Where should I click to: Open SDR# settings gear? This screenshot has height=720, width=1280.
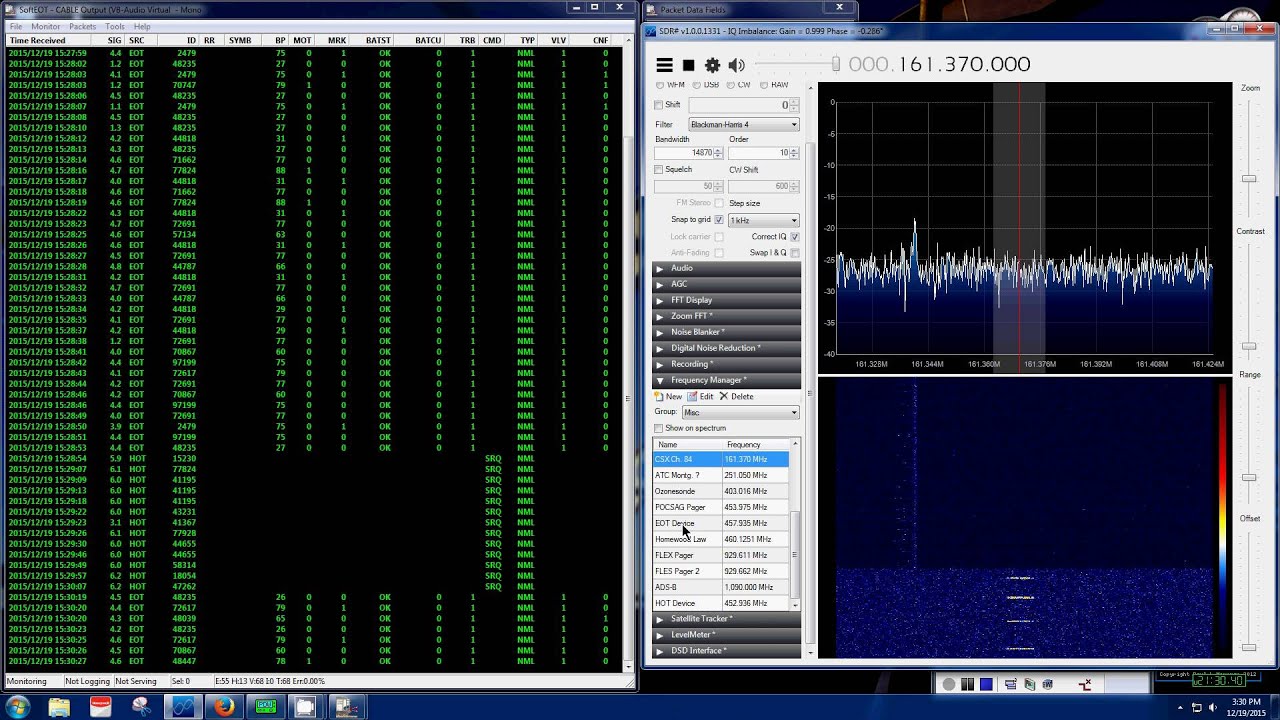[712, 65]
